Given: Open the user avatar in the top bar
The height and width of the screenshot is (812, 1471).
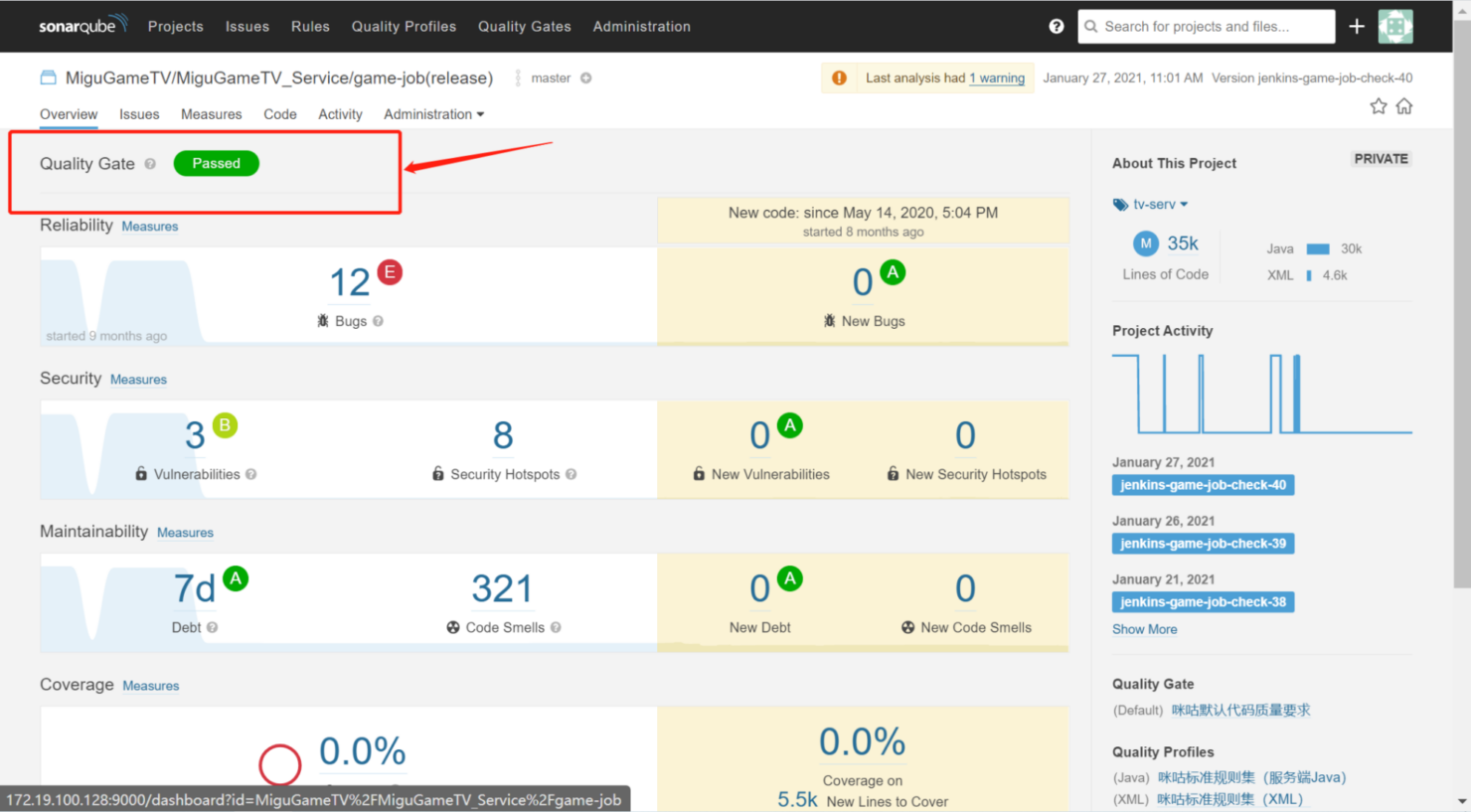Looking at the screenshot, I should pyautogui.click(x=1395, y=26).
